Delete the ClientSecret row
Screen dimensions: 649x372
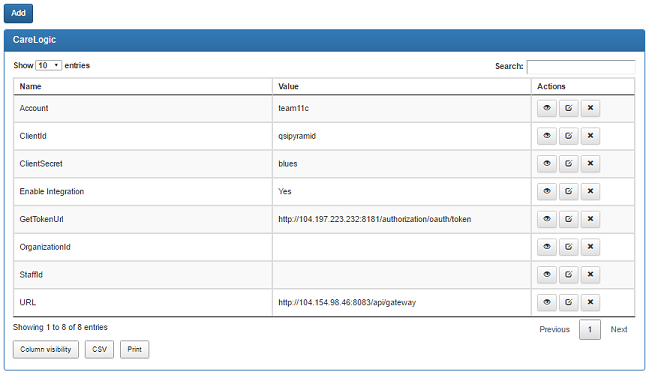(590, 163)
